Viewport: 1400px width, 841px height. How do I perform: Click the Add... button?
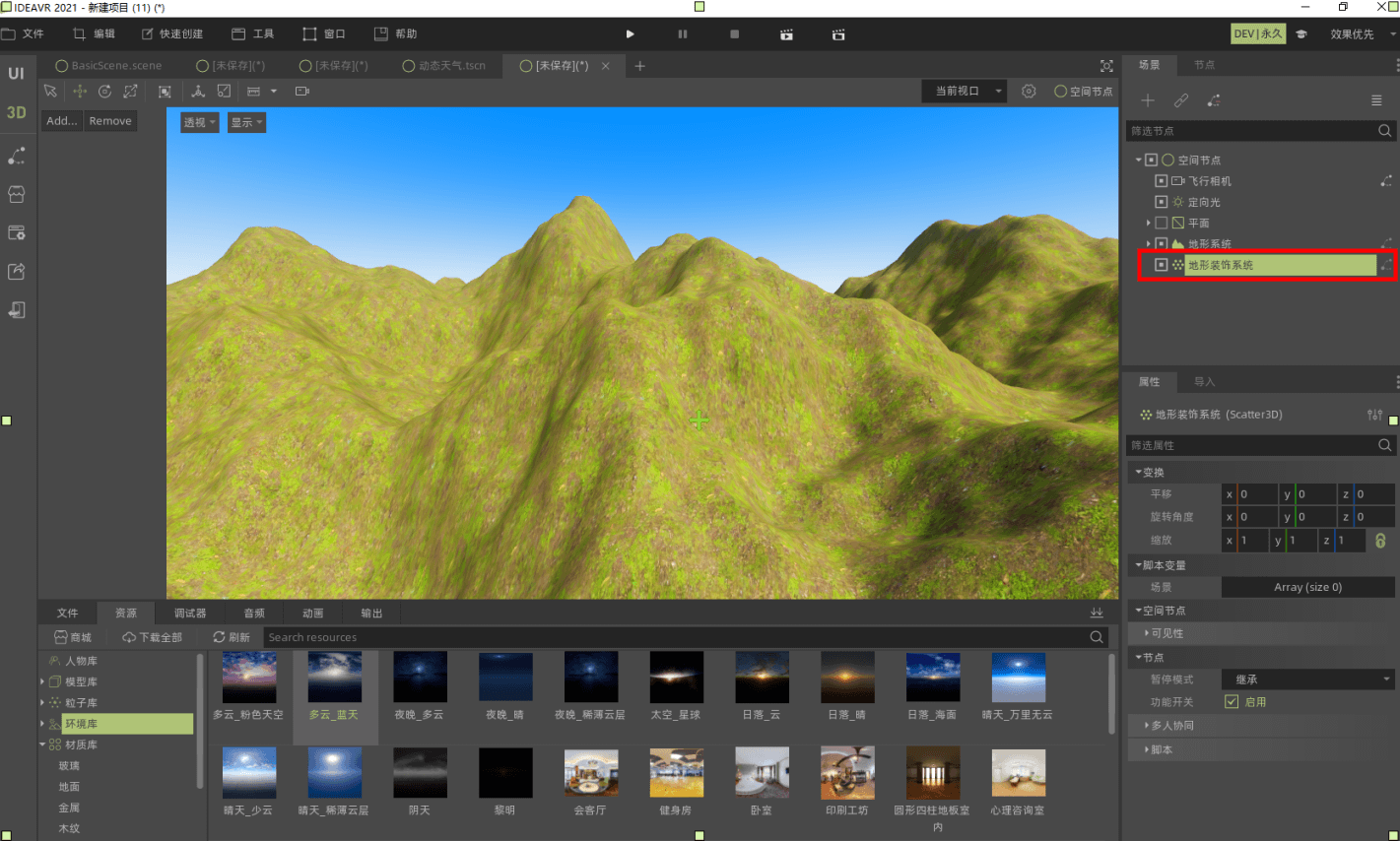pyautogui.click(x=62, y=121)
